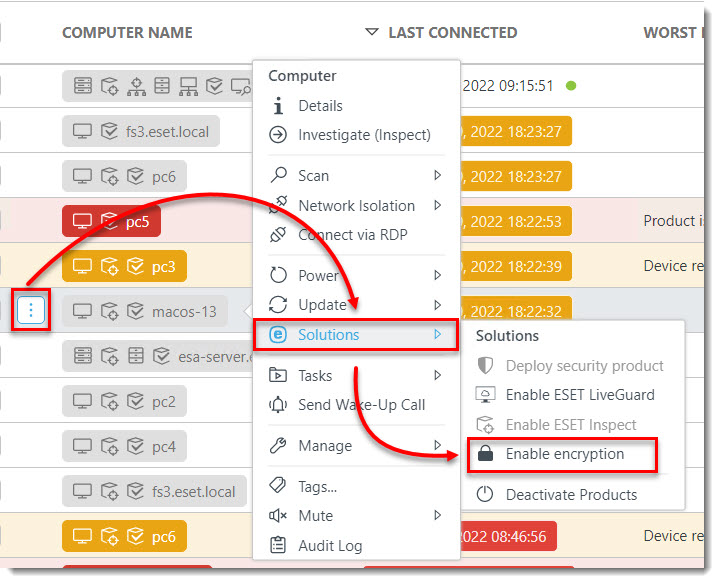This screenshot has width=719, height=583.
Task: Click the Connect via RDP icon
Action: click(278, 234)
